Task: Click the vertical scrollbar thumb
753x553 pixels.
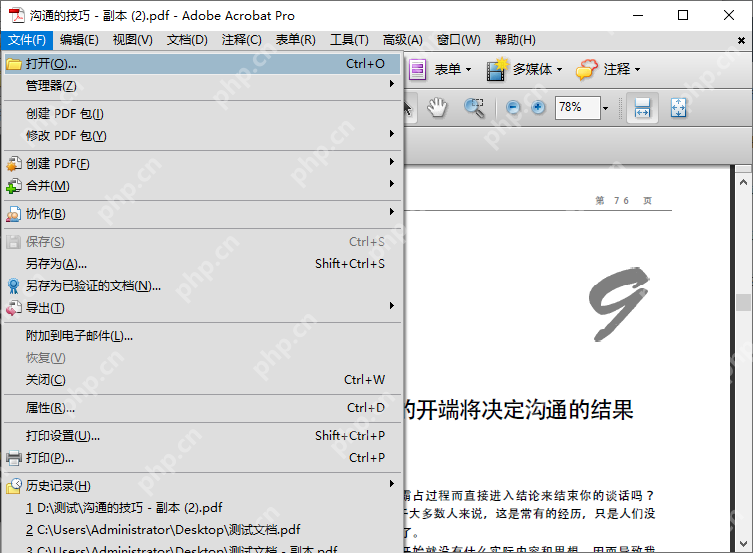Action: [x=743, y=302]
